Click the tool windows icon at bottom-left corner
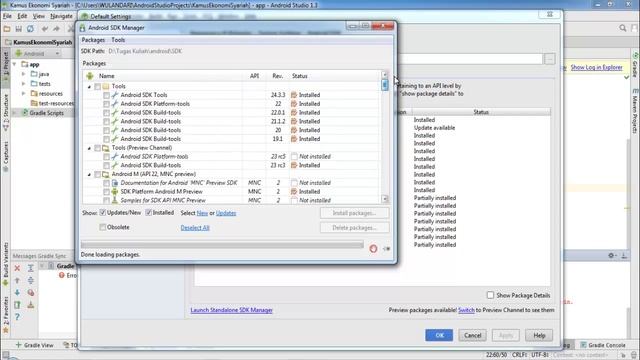Viewport: 640px width, 360px height. 5,355
